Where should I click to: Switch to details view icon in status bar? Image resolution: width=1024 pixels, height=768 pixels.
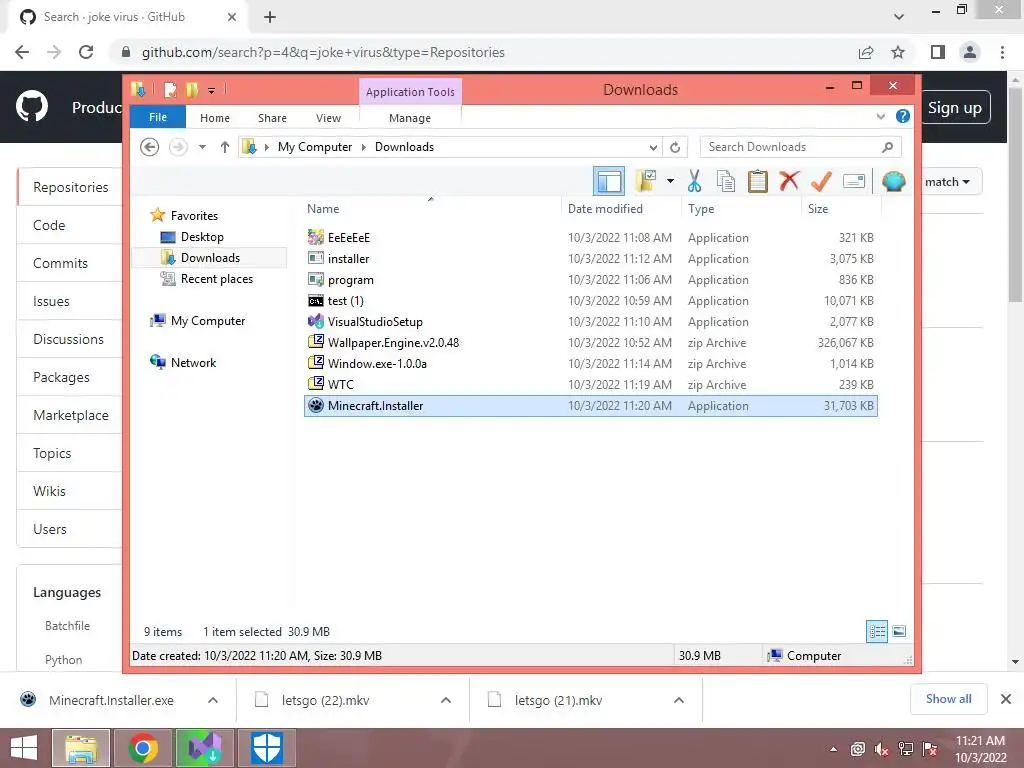point(876,631)
